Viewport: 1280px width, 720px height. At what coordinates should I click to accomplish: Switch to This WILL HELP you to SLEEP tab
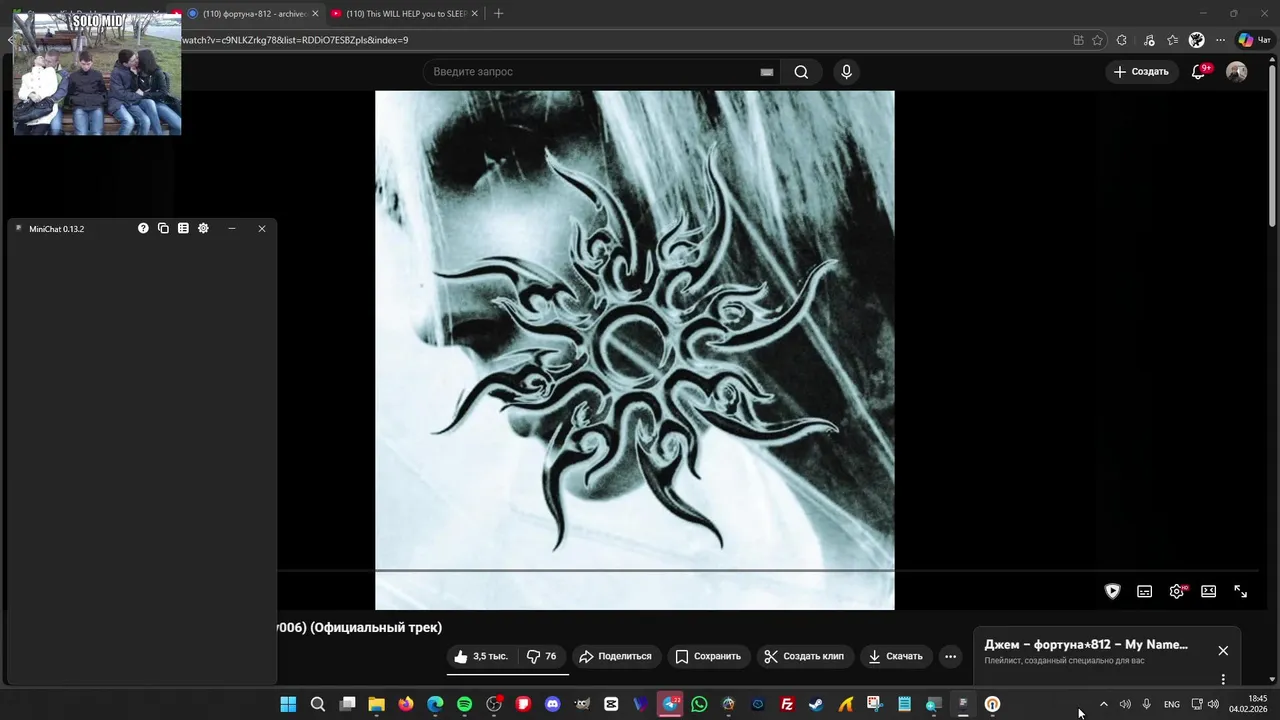coord(405,13)
